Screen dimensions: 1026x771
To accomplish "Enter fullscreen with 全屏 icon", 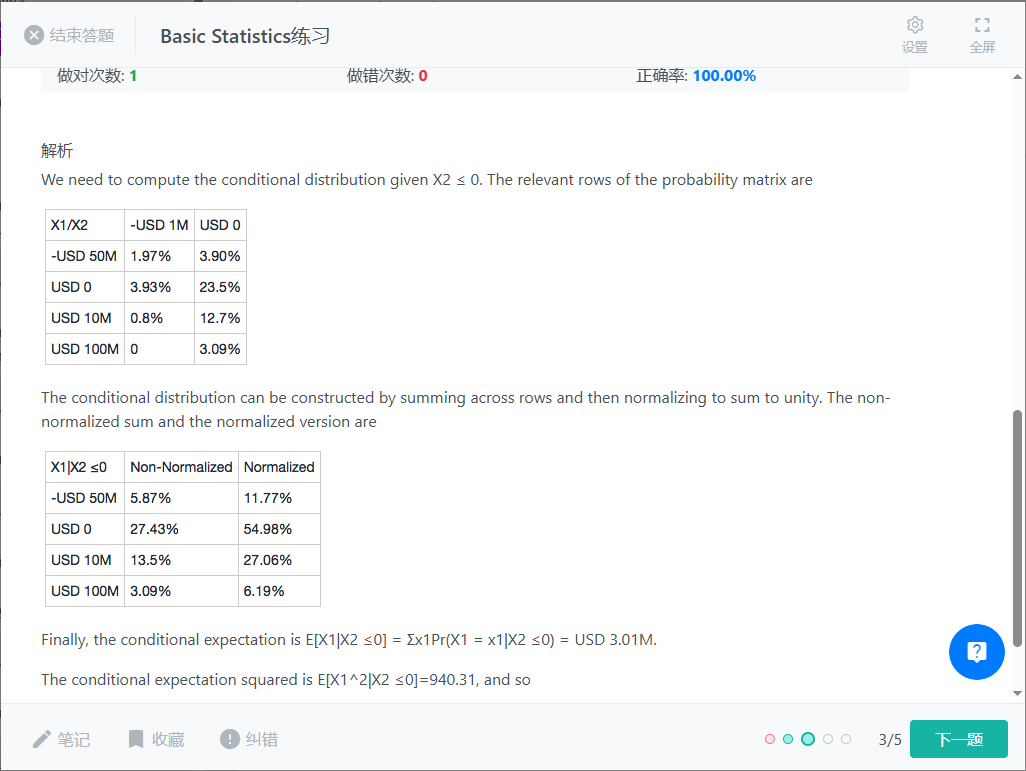I will coord(982,25).
